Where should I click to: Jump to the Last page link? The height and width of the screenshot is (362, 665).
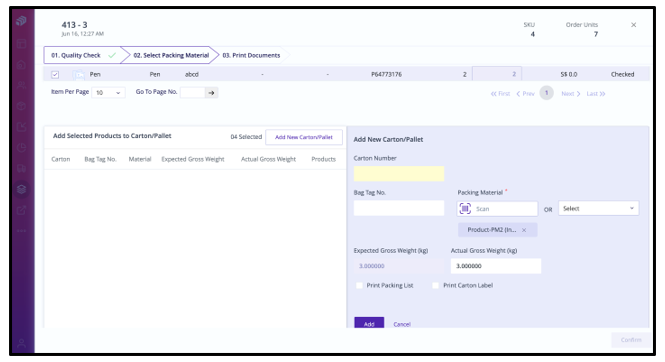[596, 94]
